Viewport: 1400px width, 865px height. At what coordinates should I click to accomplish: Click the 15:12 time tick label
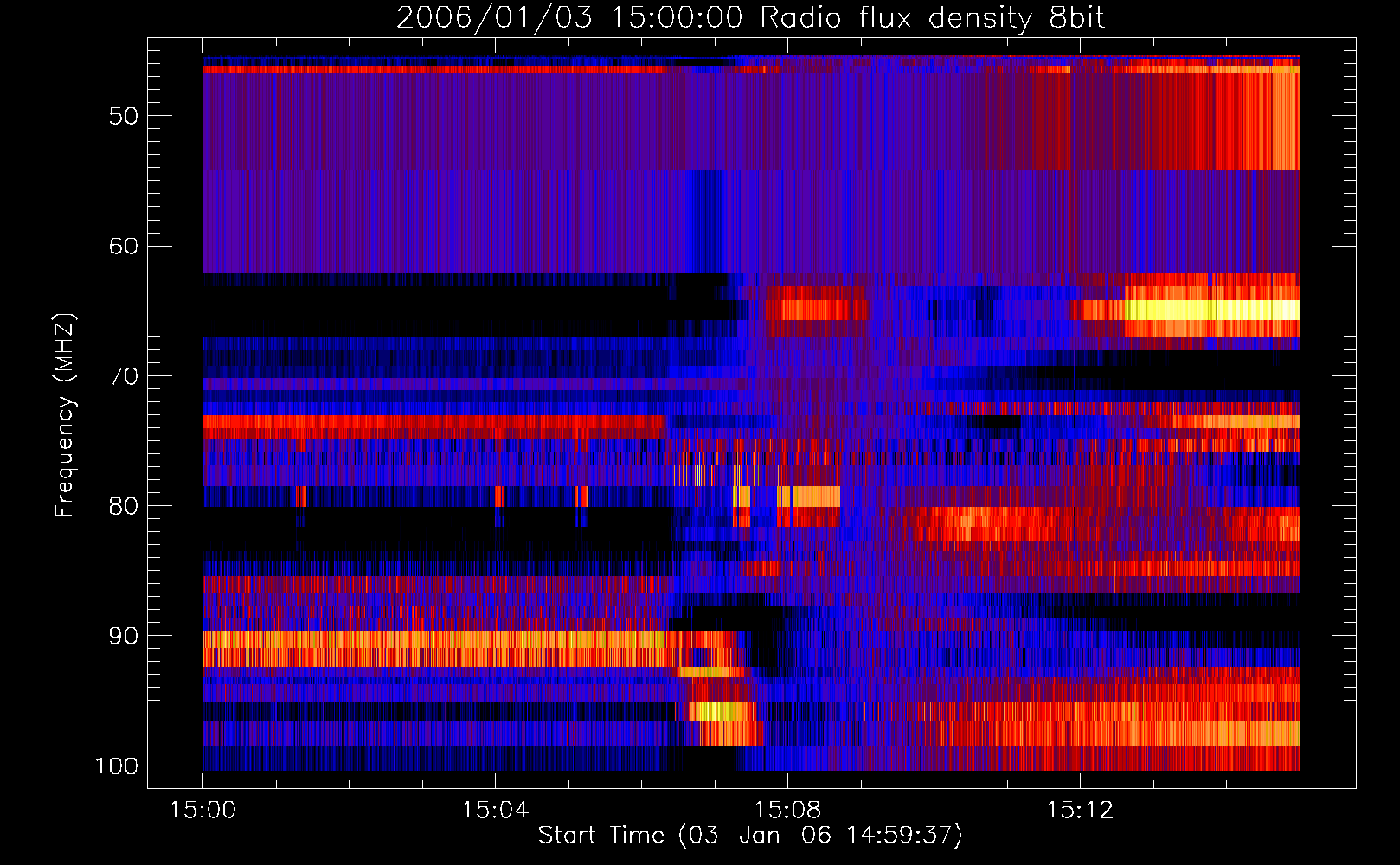point(1079,811)
